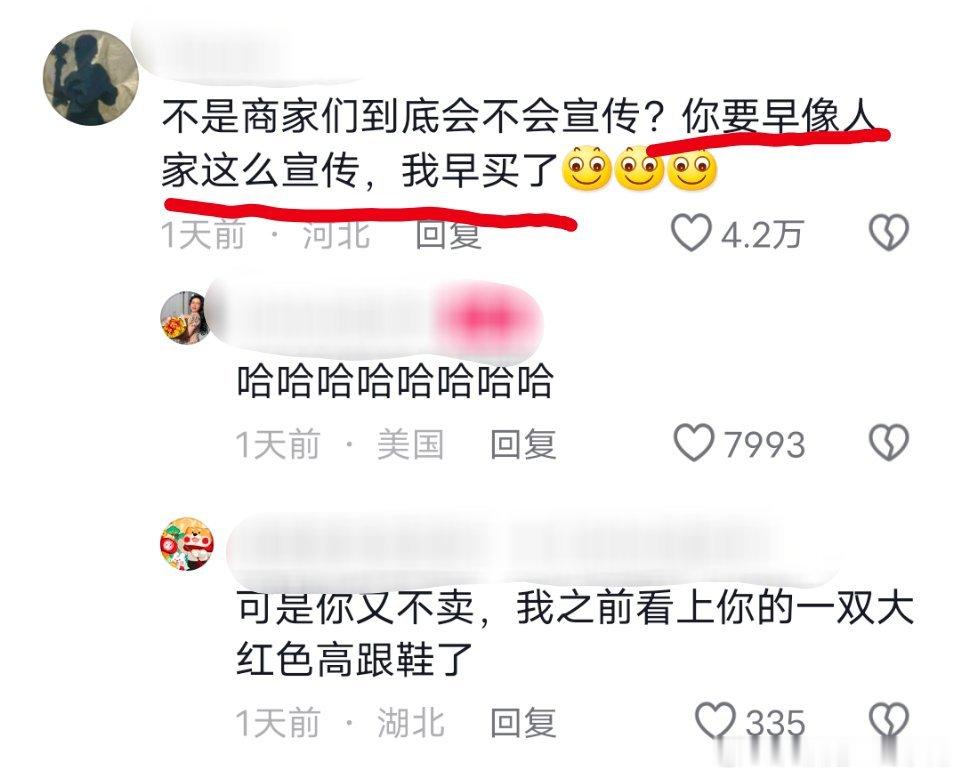Click the 7993 like count
This screenshot has height=776, width=960.
(x=765, y=445)
